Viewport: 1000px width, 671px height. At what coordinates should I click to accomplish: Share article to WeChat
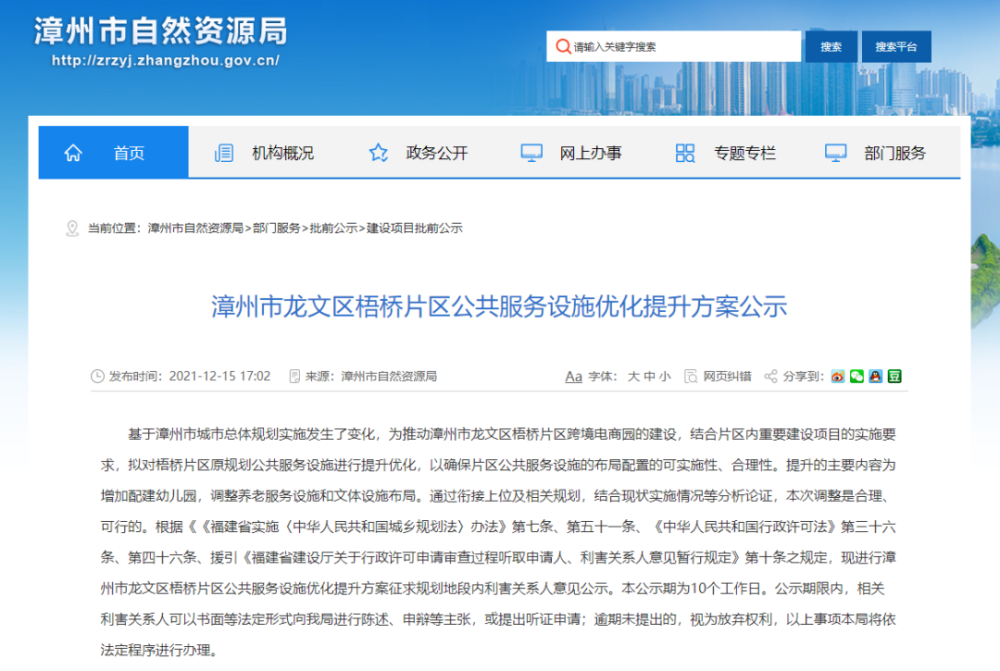pos(857,376)
